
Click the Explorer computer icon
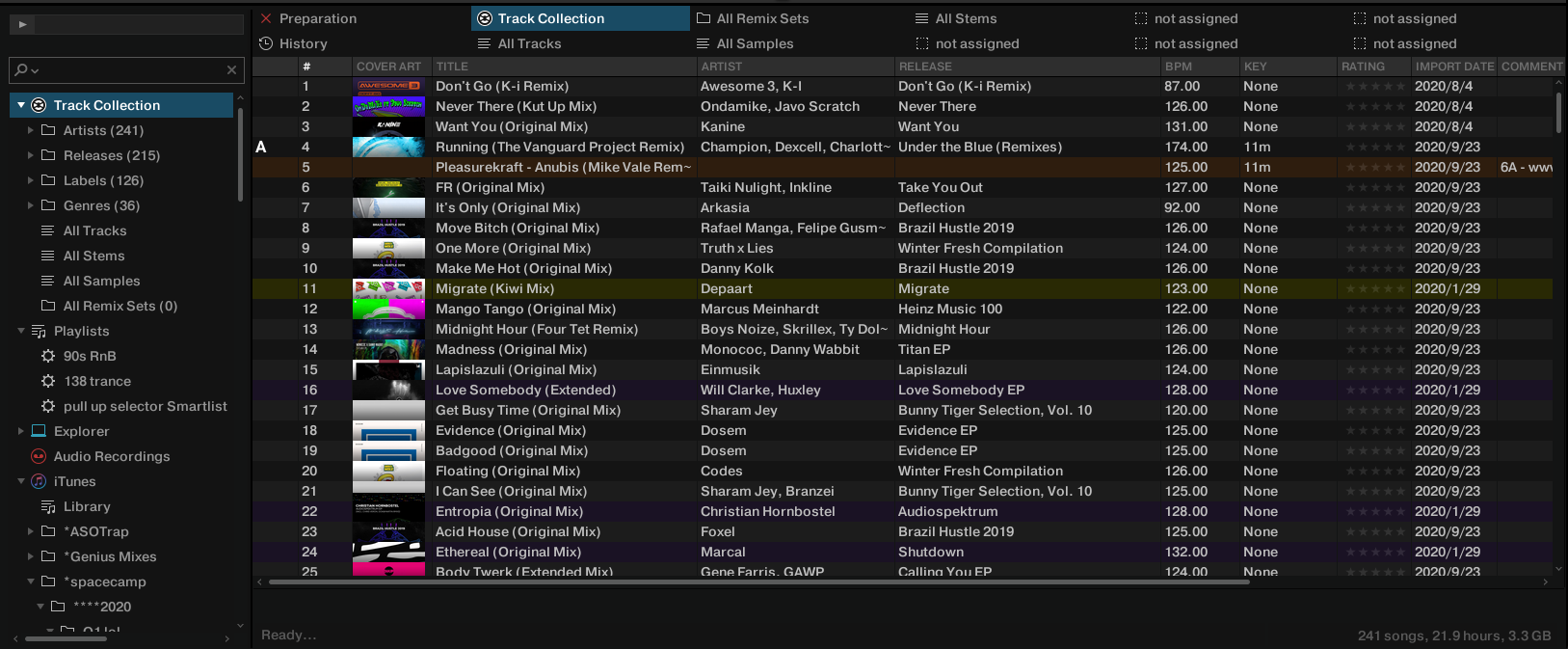pyautogui.click(x=39, y=431)
